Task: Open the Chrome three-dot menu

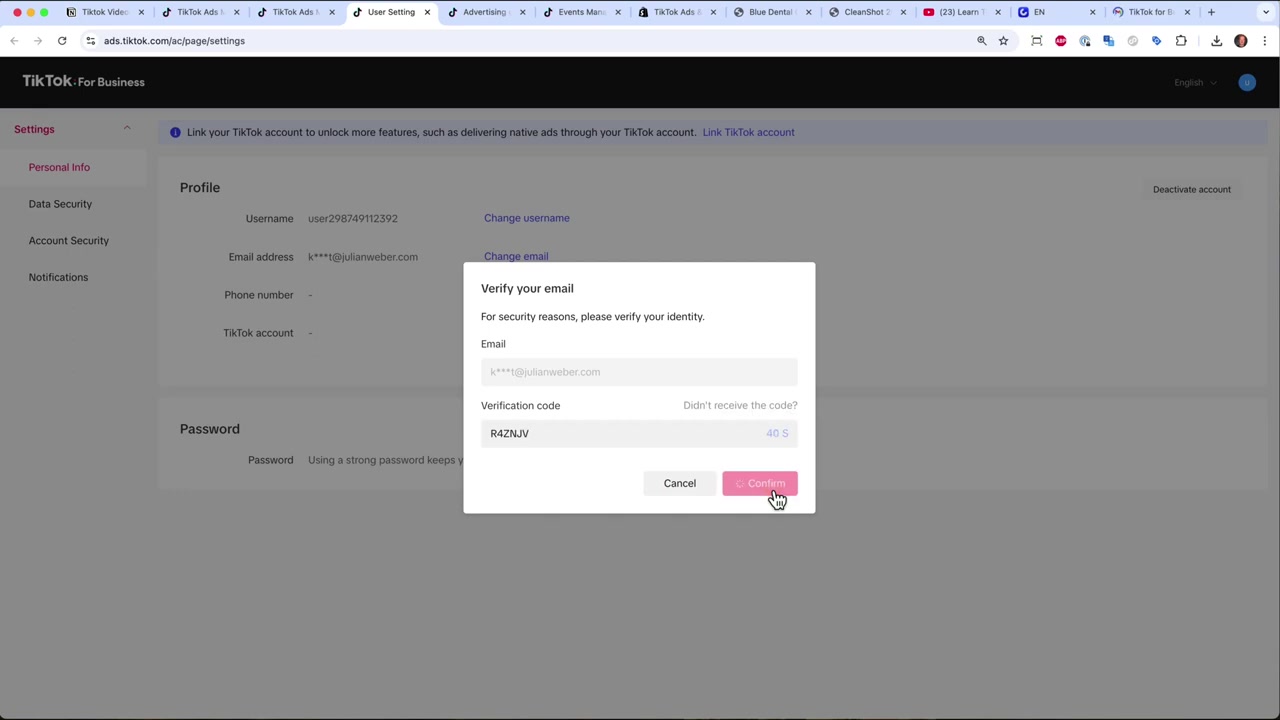Action: [1265, 41]
